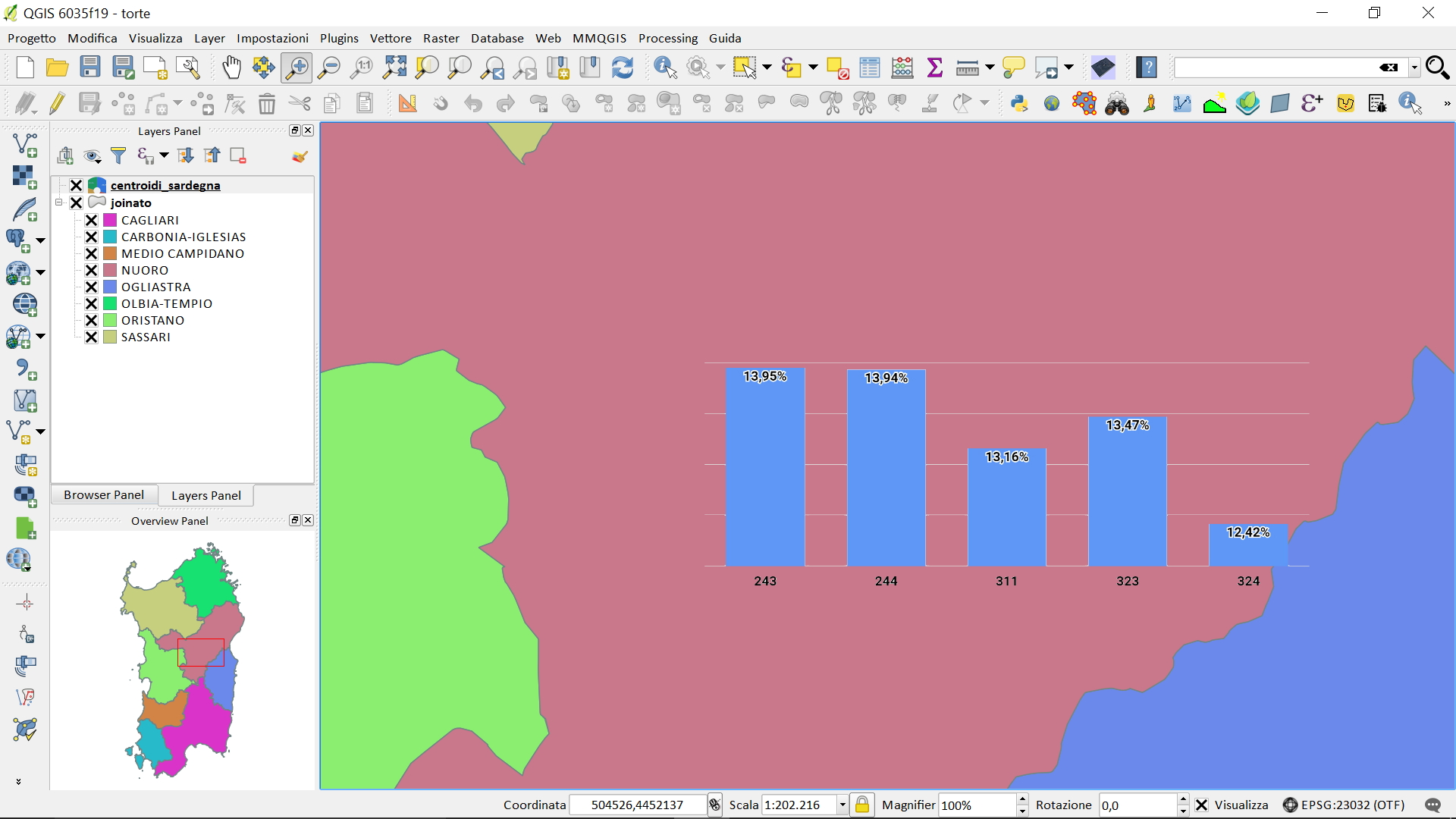Collapse the joinato layer tree
1456x819 pixels.
(59, 202)
